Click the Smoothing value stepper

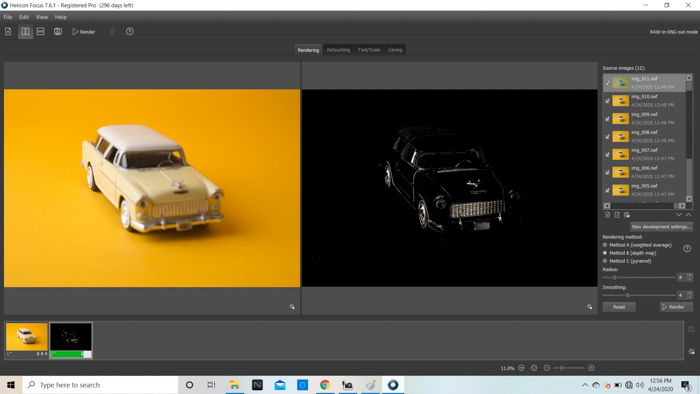click(x=690, y=295)
